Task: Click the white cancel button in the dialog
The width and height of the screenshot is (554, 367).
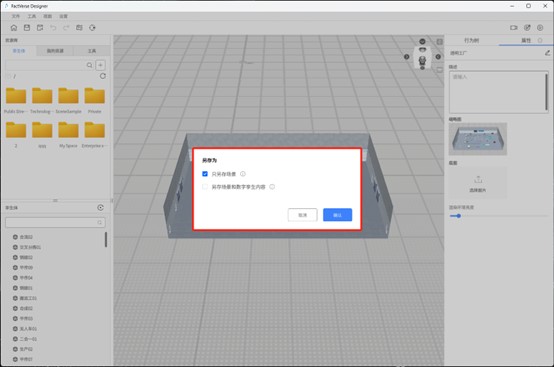Action: tap(302, 215)
